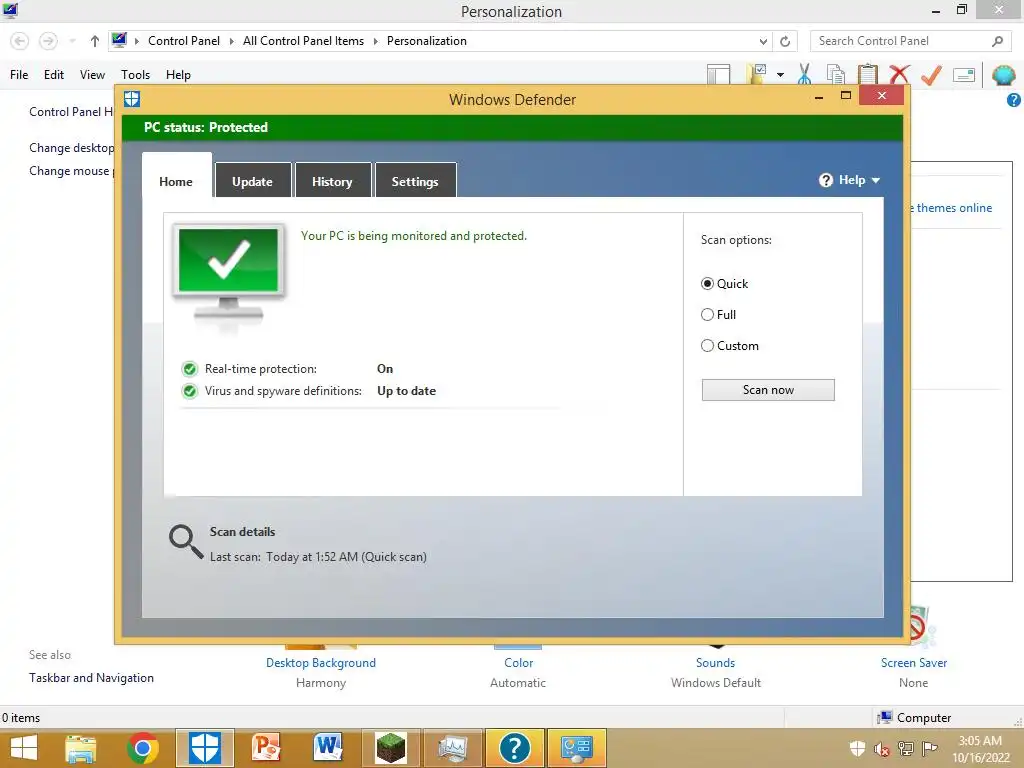Image resolution: width=1024 pixels, height=768 pixels.
Task: Open the recent locations dropdown arrow
Action: coord(72,41)
